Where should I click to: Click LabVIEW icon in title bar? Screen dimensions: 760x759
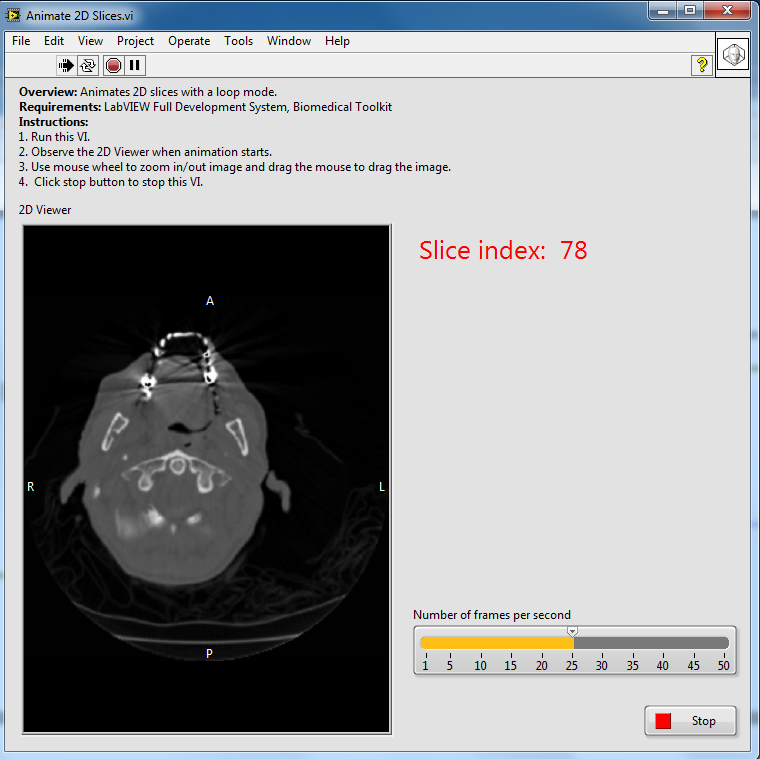14,15
